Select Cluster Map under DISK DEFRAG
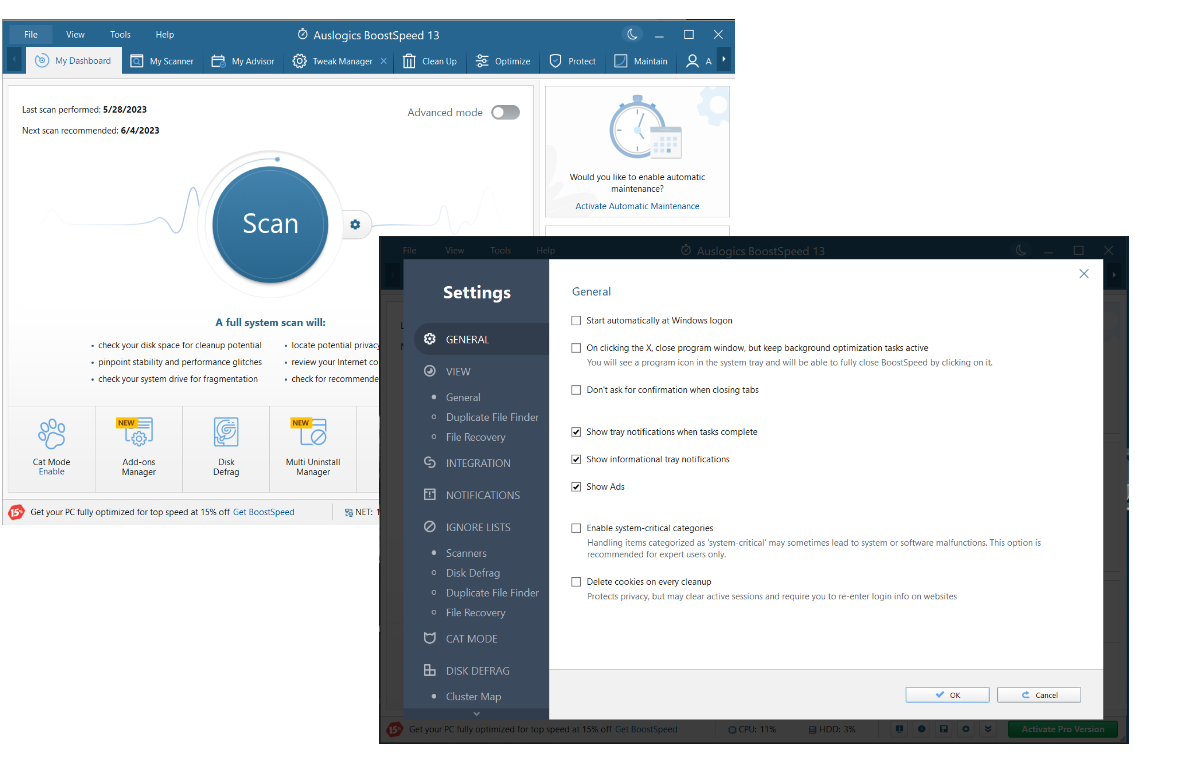This screenshot has width=1202, height=779. tap(474, 697)
